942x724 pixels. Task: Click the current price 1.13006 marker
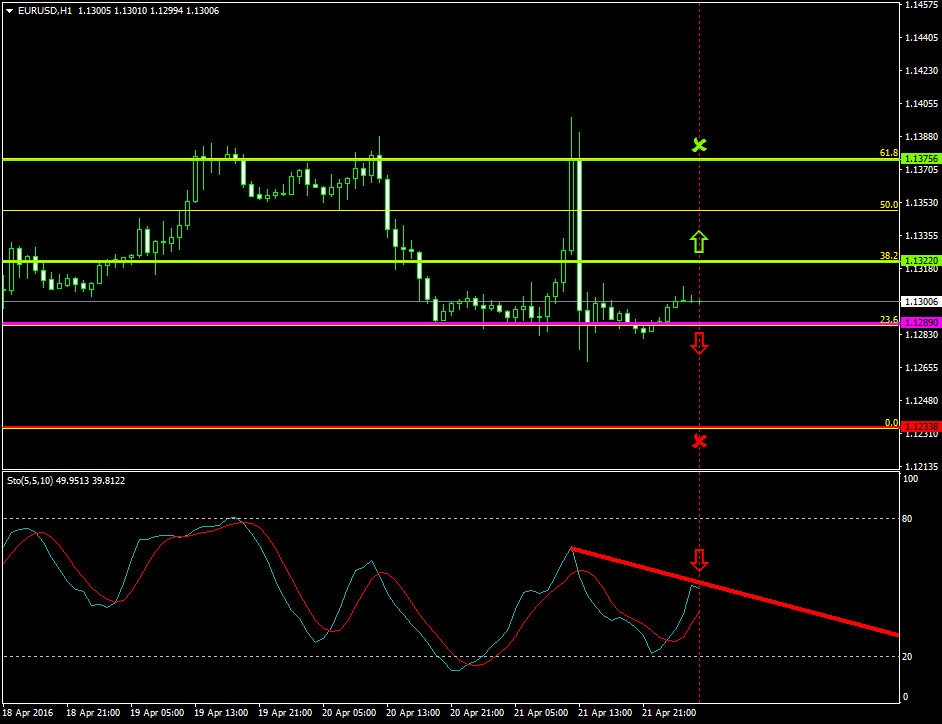coord(919,299)
